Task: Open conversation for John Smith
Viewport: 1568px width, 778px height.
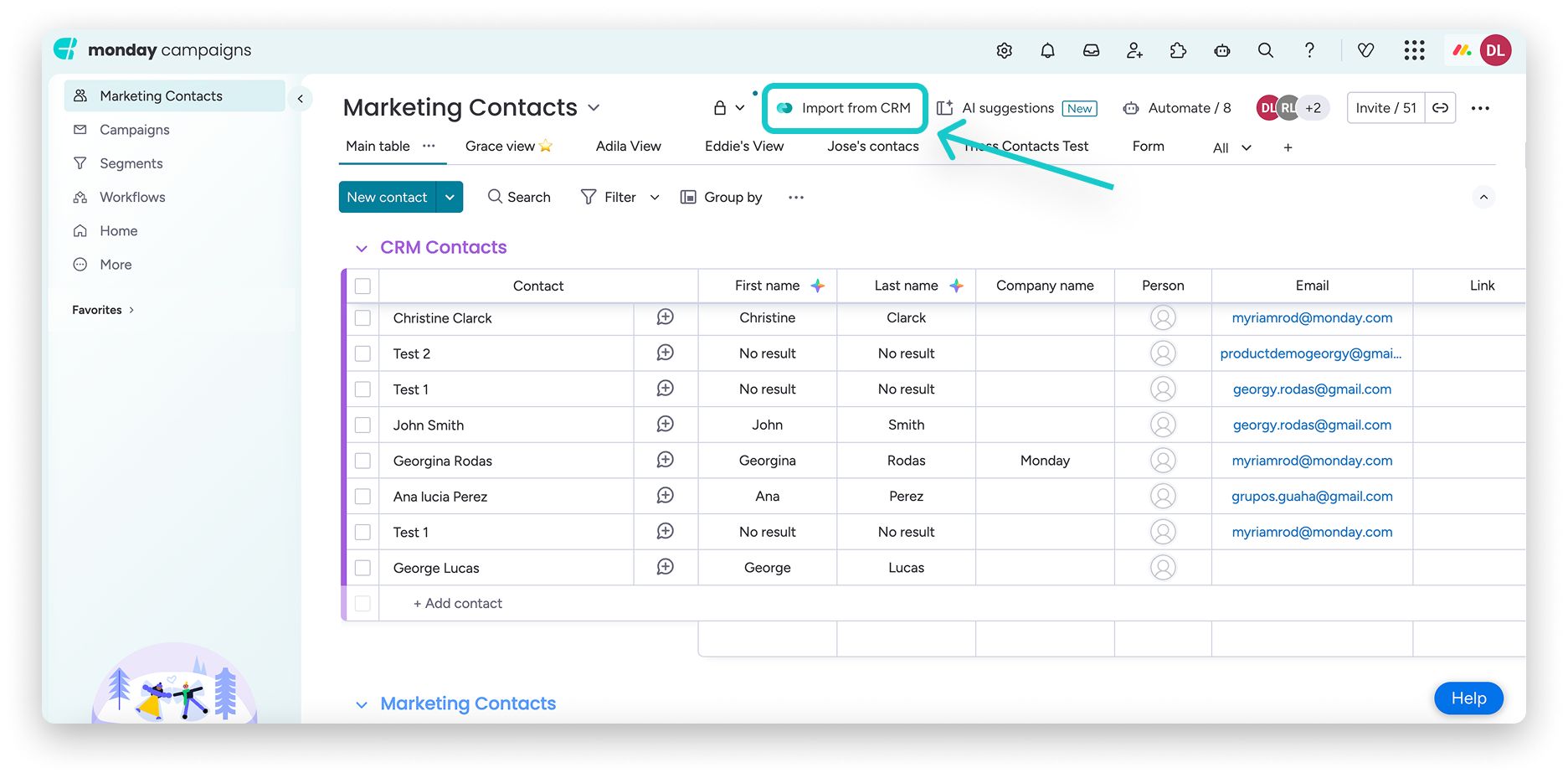Action: (665, 425)
